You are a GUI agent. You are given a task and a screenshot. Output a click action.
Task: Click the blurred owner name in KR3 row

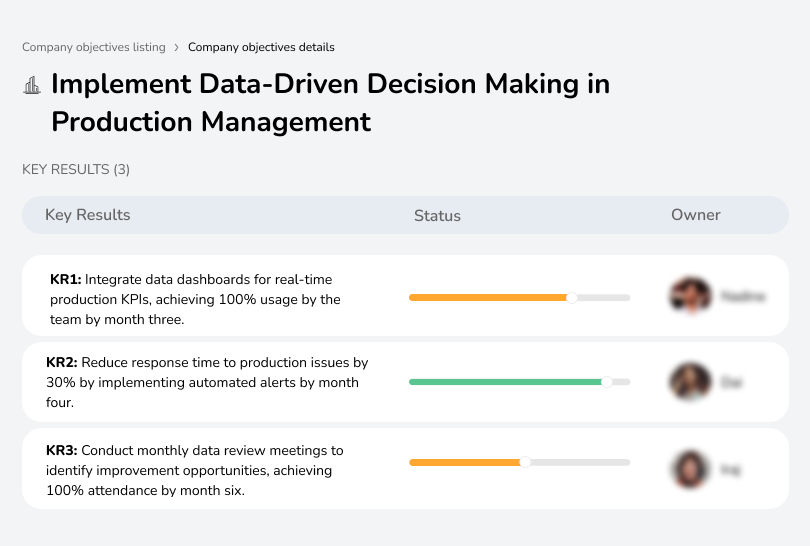click(730, 470)
